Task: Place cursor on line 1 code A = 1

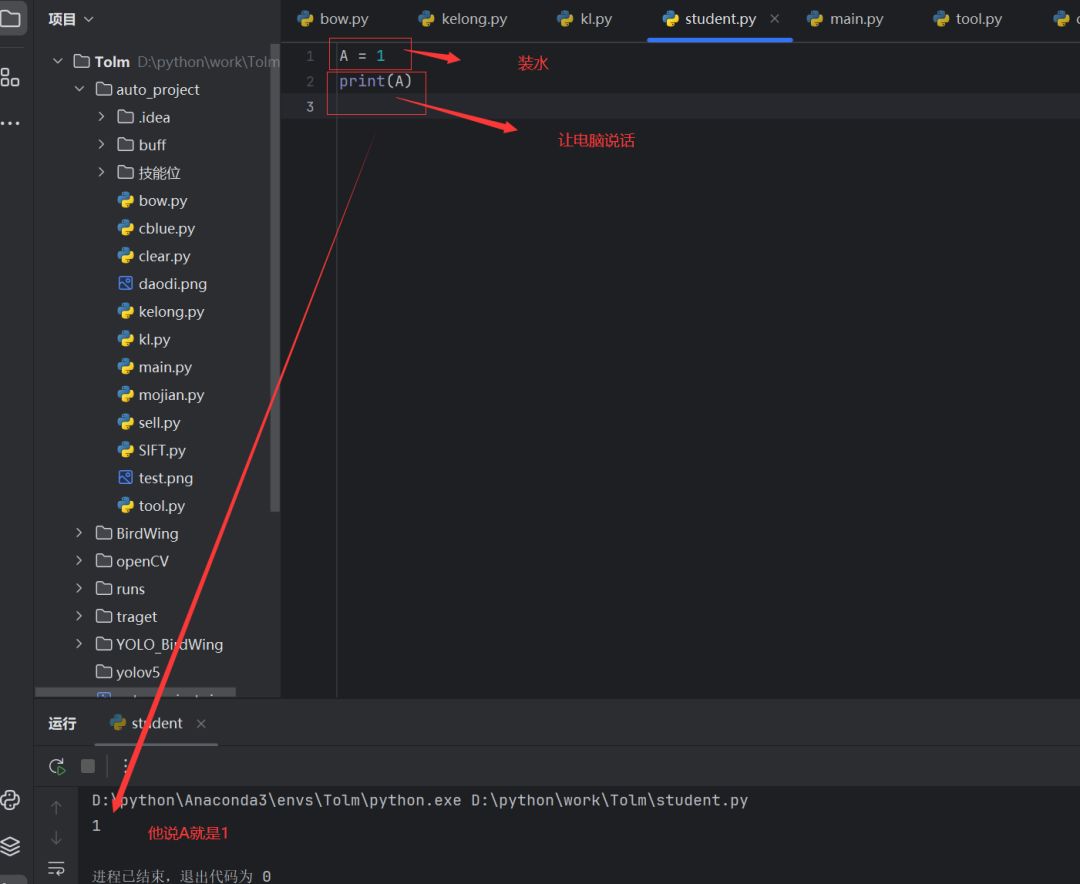Action: (x=362, y=56)
